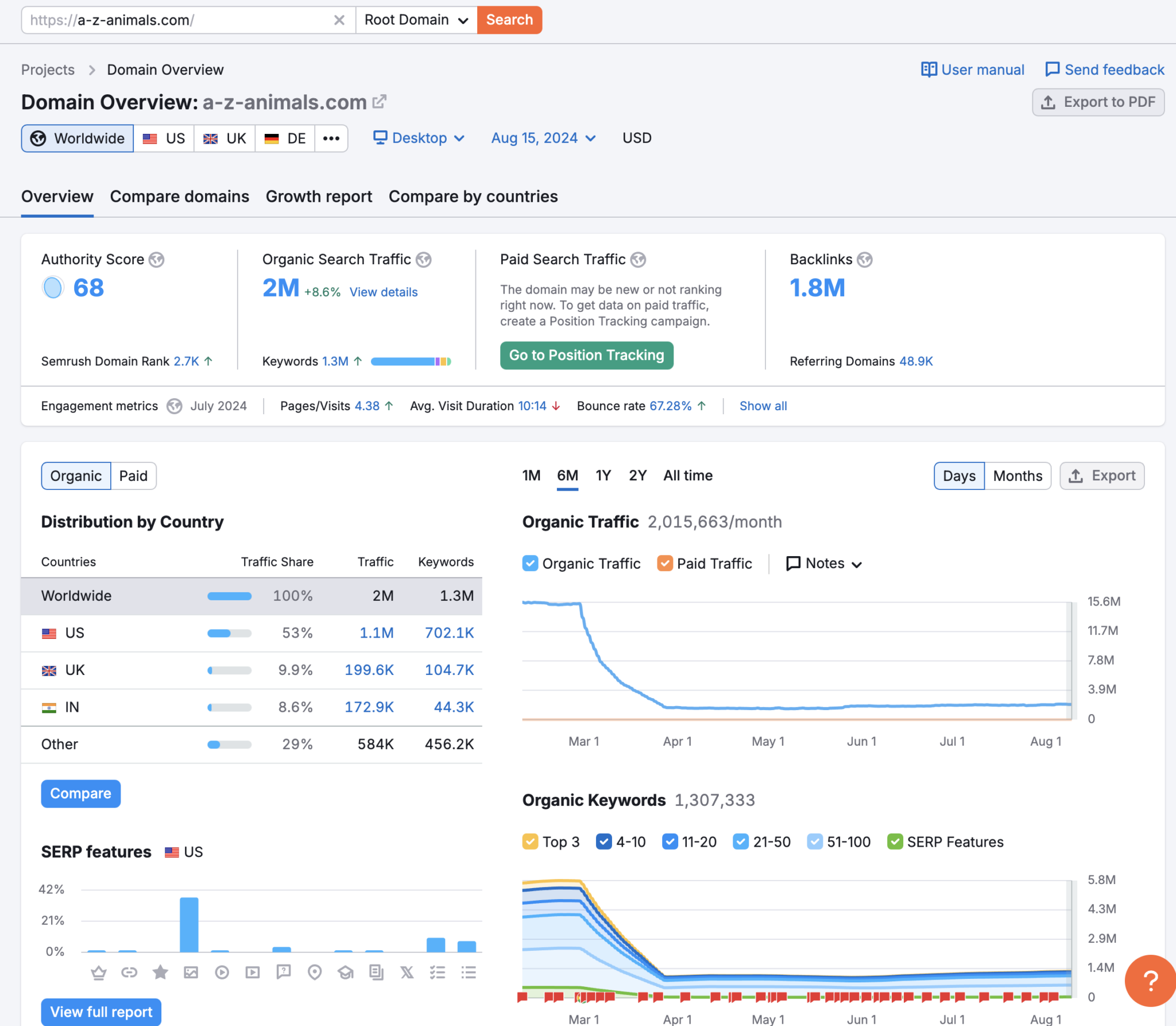Disable the Top 3 keywords checkbox
Image resolution: width=1176 pixels, height=1026 pixels.
pyautogui.click(x=530, y=842)
